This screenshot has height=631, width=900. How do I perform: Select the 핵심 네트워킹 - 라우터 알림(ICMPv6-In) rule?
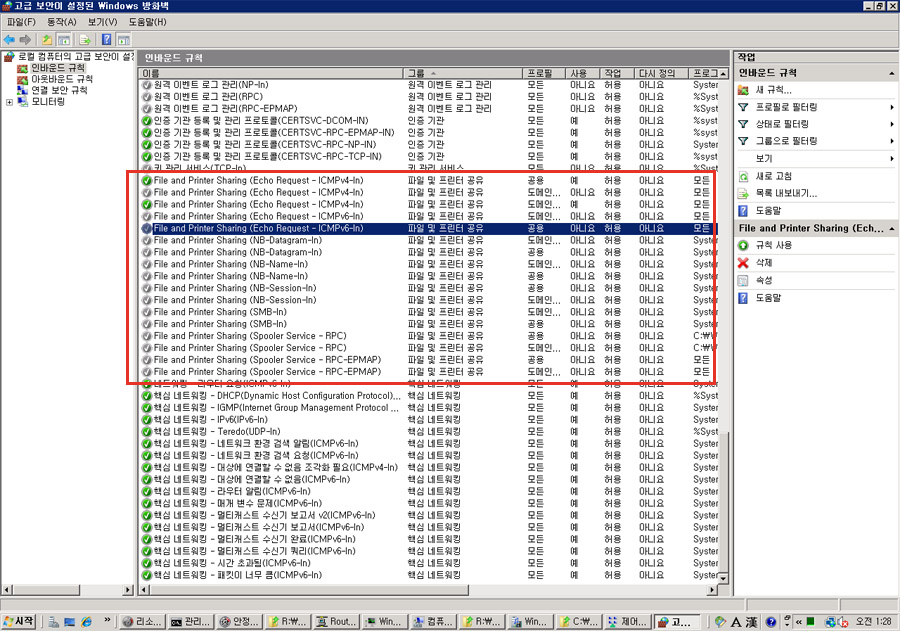point(232,491)
